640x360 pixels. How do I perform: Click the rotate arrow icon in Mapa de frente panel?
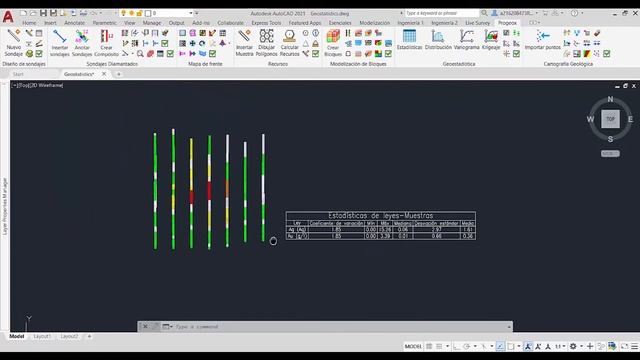point(202,43)
